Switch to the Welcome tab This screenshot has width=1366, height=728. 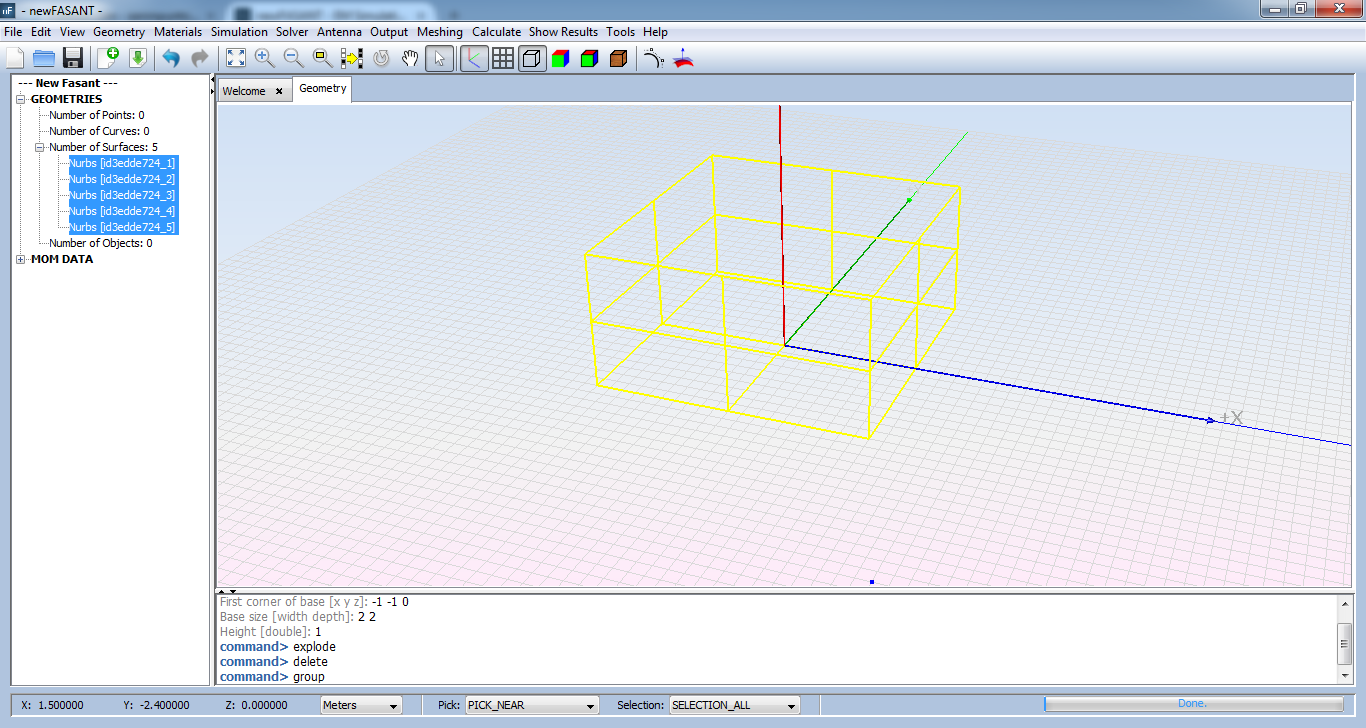click(x=244, y=91)
